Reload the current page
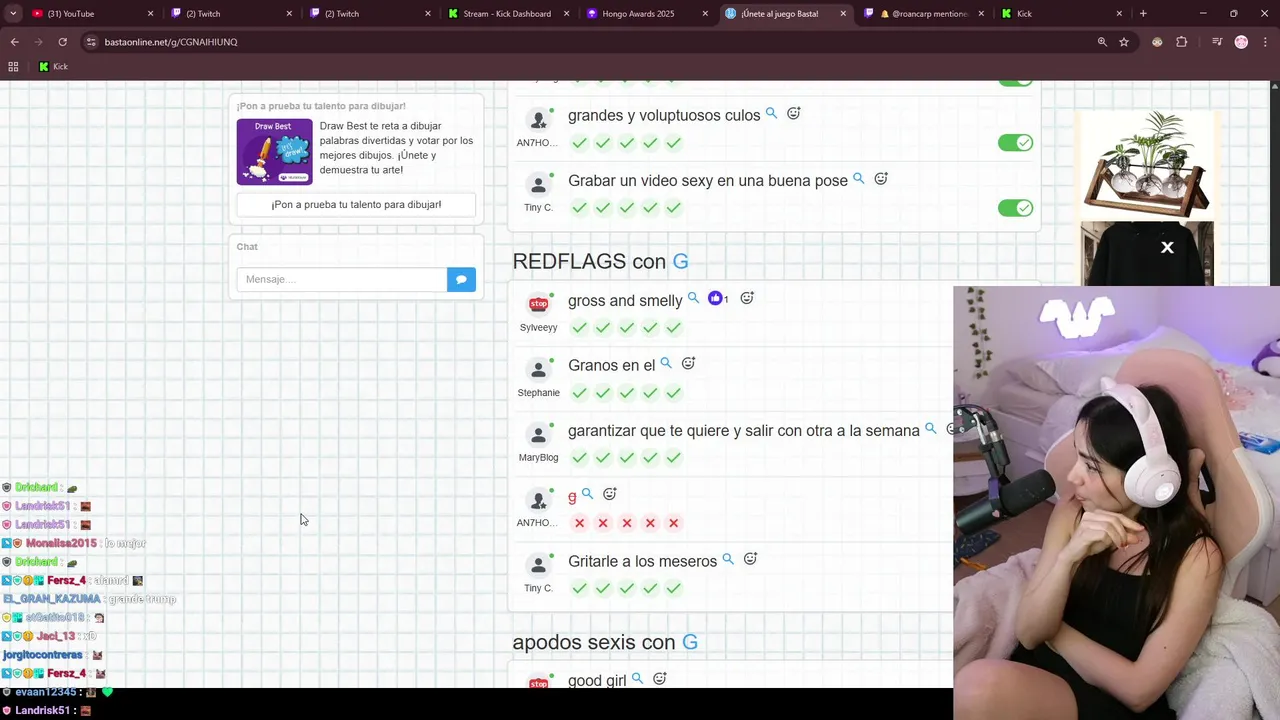 pyautogui.click(x=62, y=42)
